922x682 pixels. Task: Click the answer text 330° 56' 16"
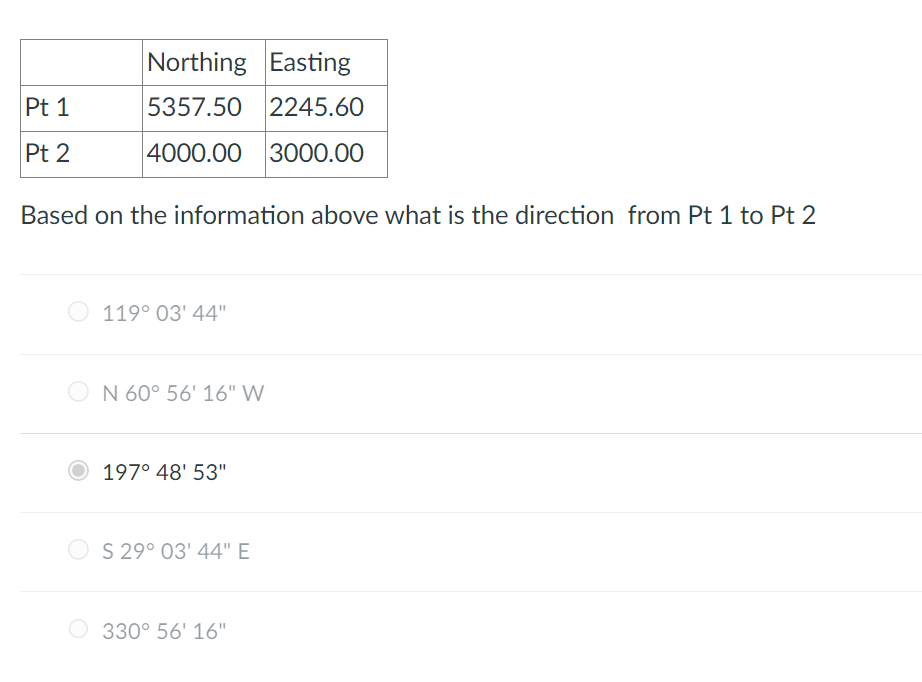click(x=164, y=631)
